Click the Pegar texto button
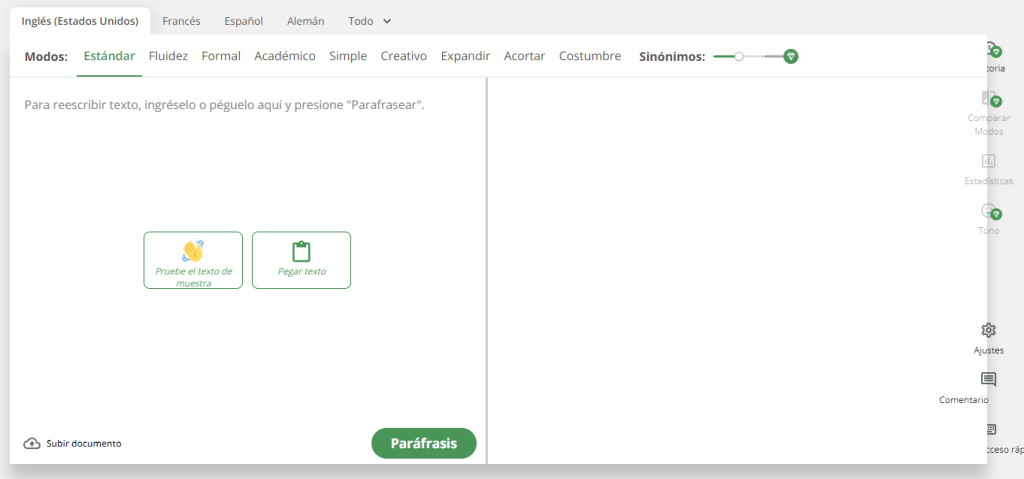Image resolution: width=1024 pixels, height=479 pixels. pos(301,260)
